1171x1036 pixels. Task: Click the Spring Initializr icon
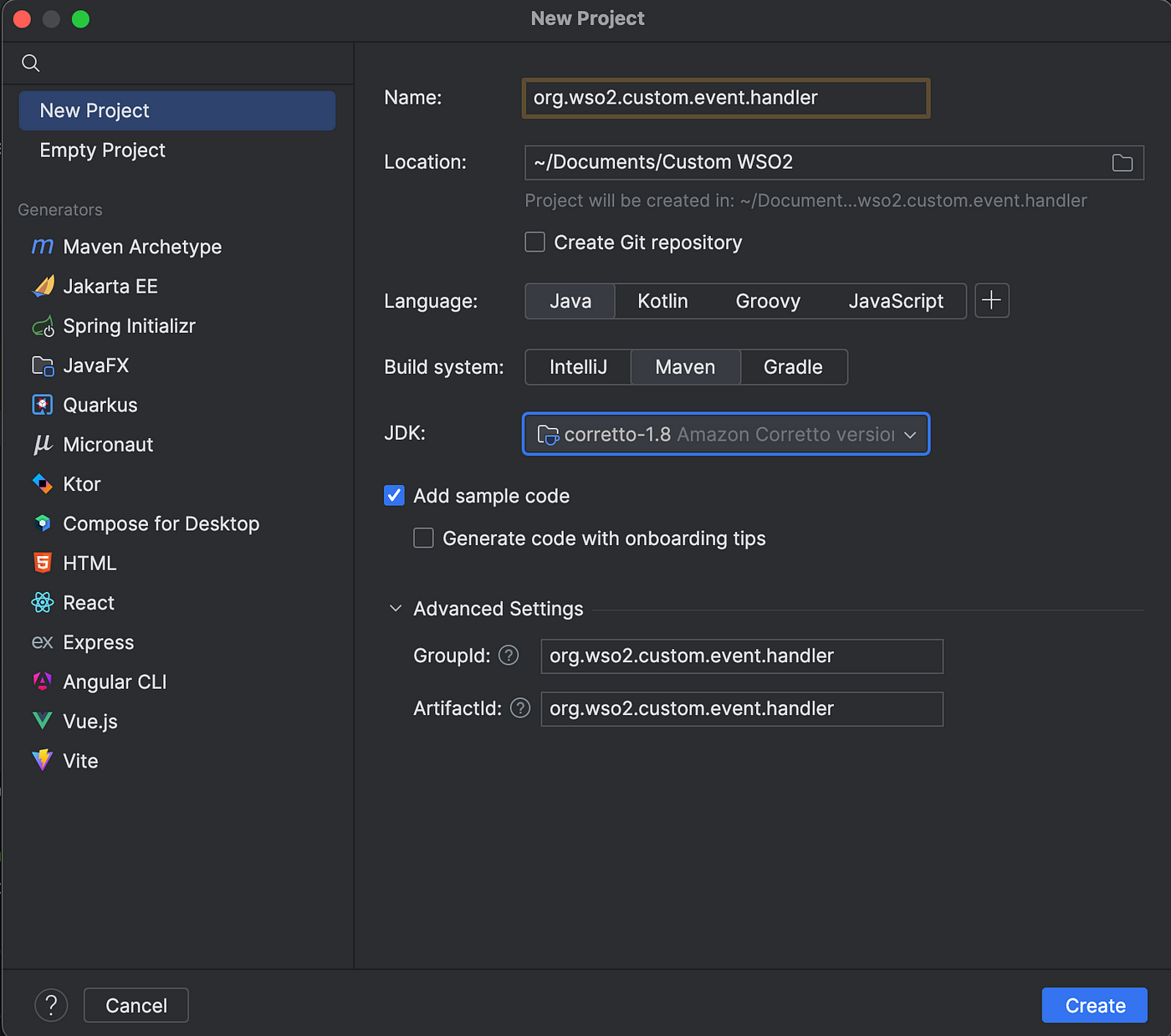(43, 326)
